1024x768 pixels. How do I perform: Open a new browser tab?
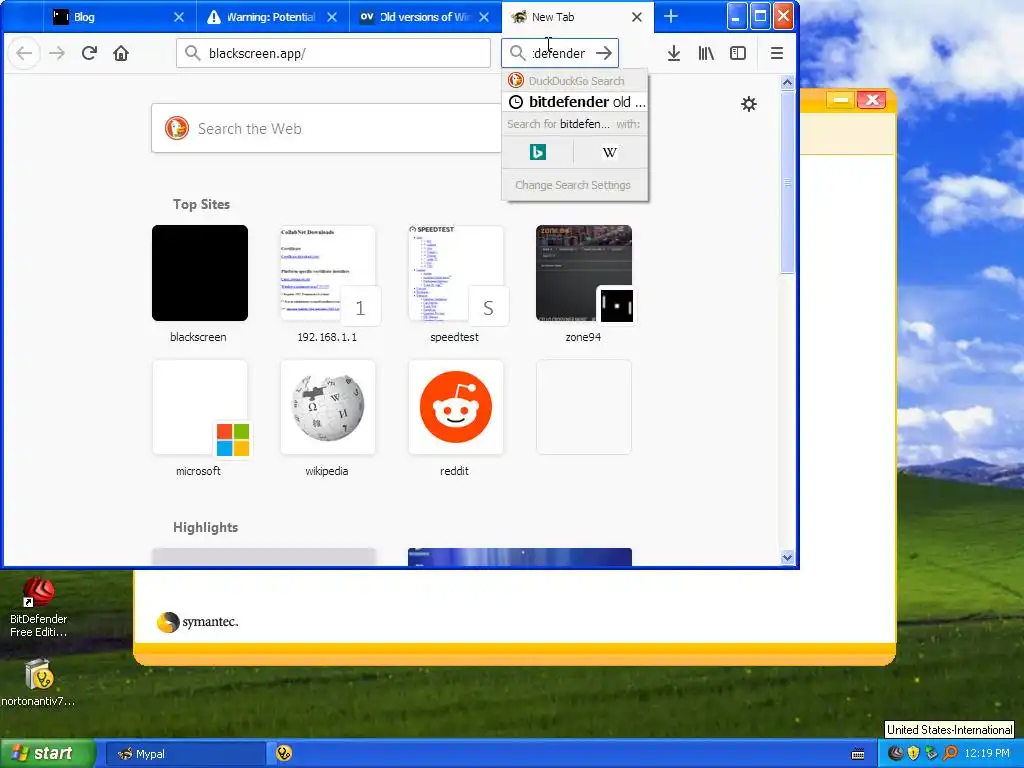(671, 17)
